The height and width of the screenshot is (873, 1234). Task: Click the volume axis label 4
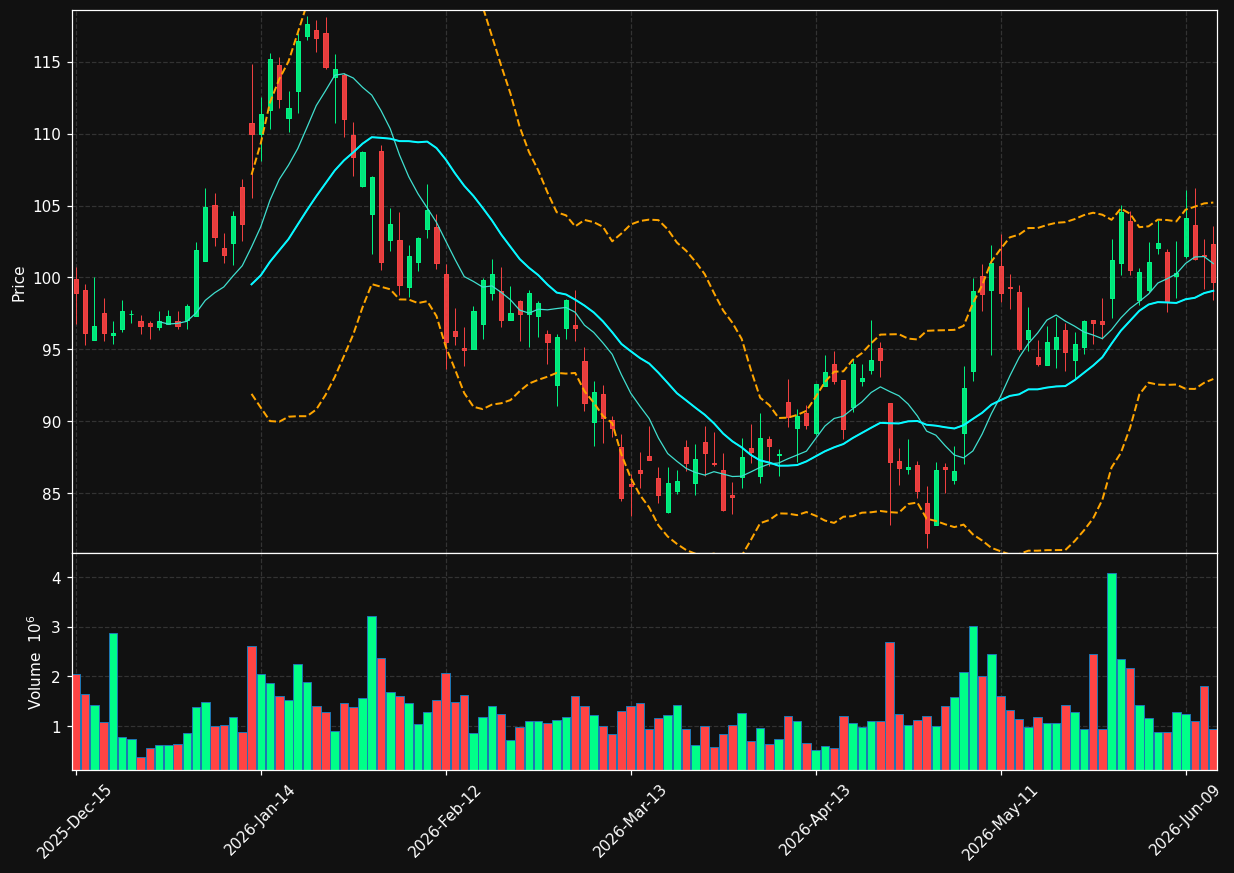(x=58, y=578)
